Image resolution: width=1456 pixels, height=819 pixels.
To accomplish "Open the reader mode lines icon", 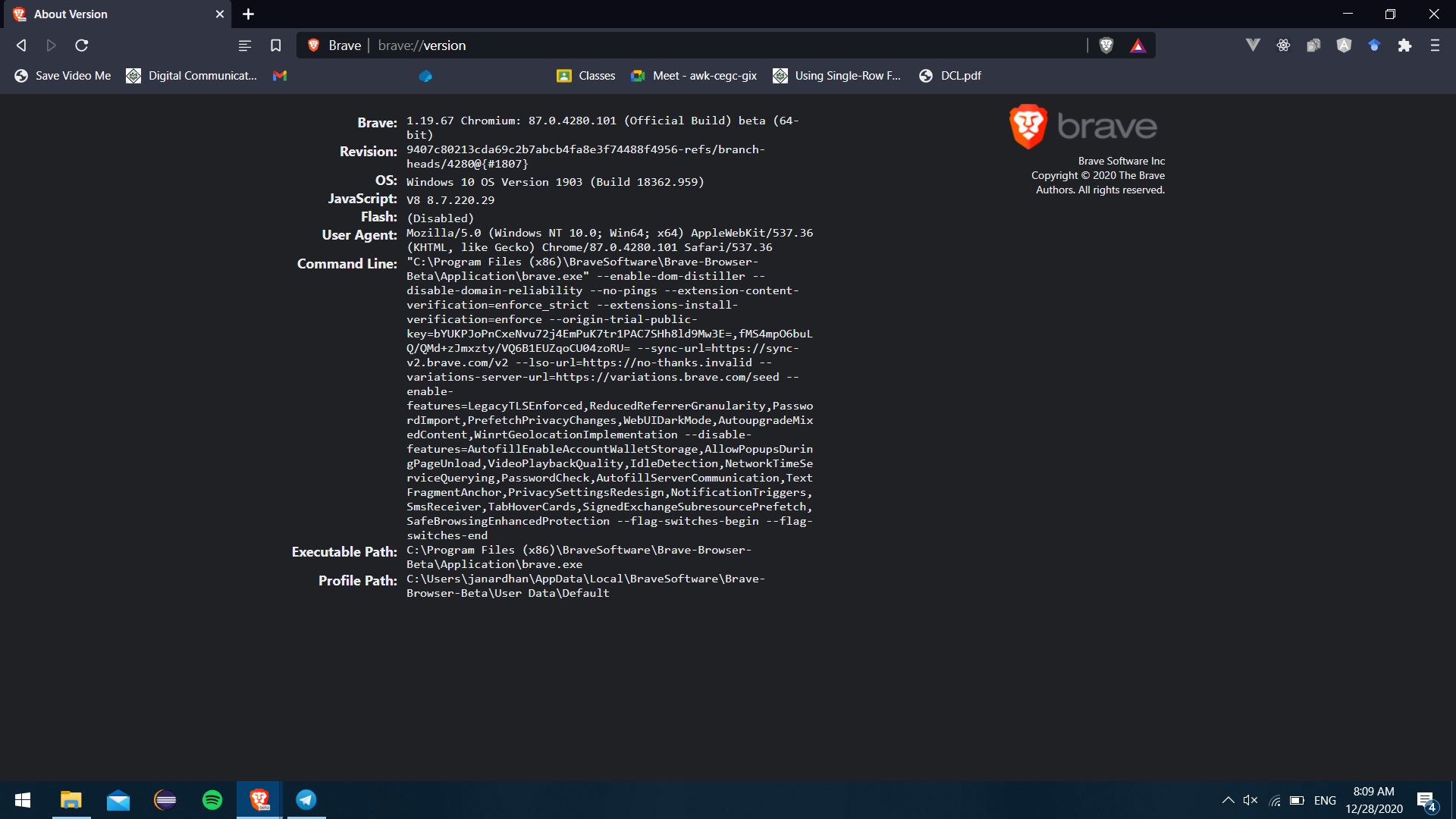I will (x=244, y=45).
